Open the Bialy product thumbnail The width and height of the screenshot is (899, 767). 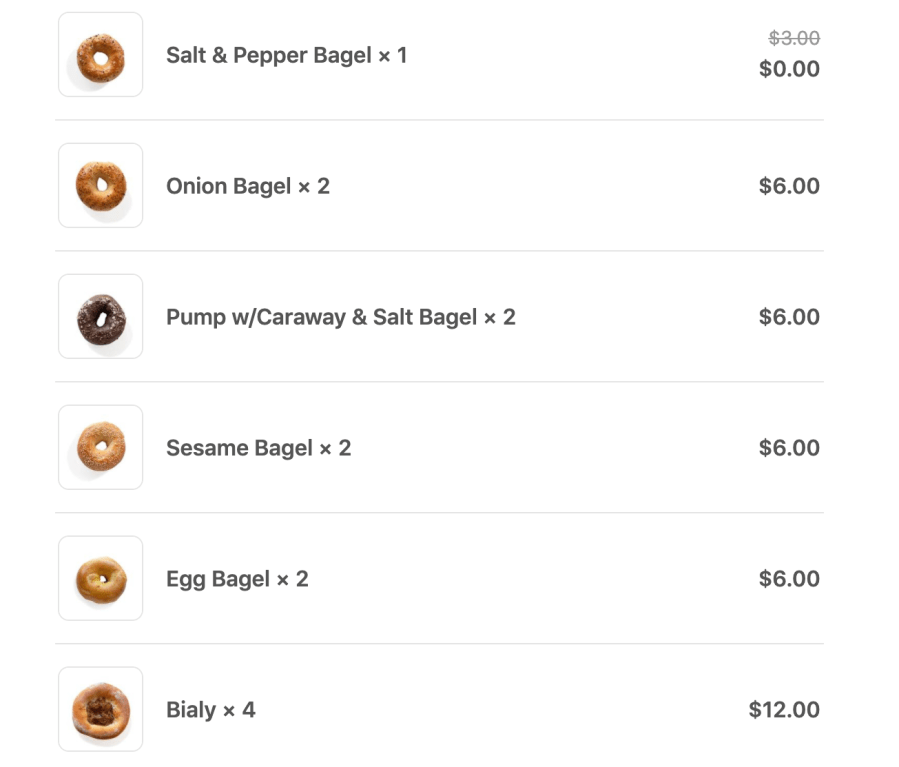100,710
